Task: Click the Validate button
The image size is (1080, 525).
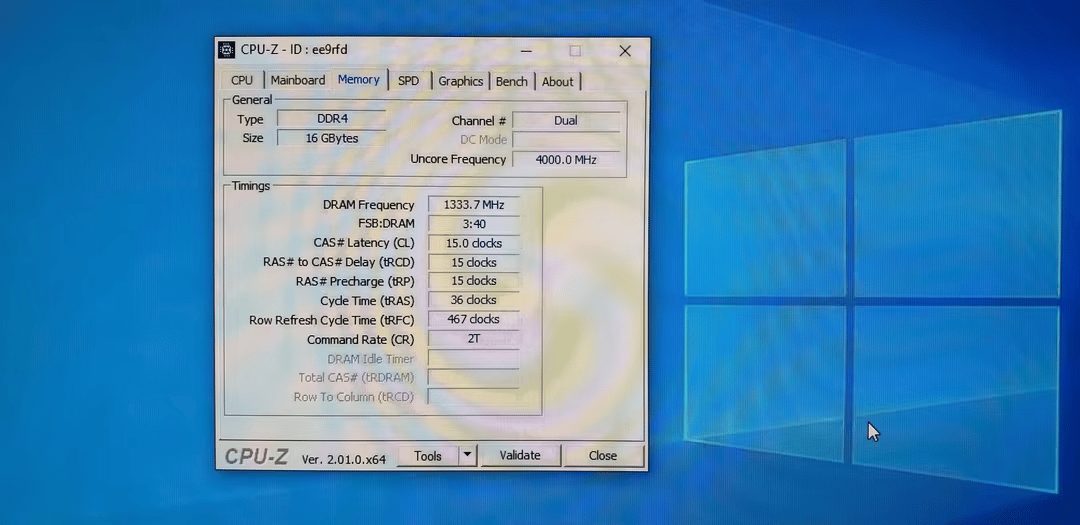Action: point(520,455)
